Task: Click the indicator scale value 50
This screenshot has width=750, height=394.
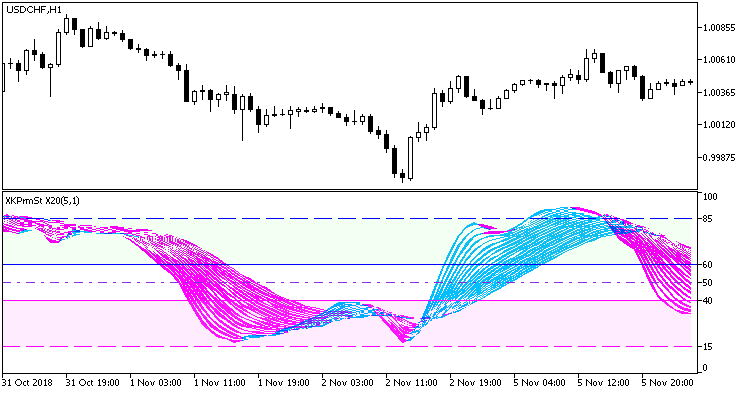Action: tap(707, 283)
